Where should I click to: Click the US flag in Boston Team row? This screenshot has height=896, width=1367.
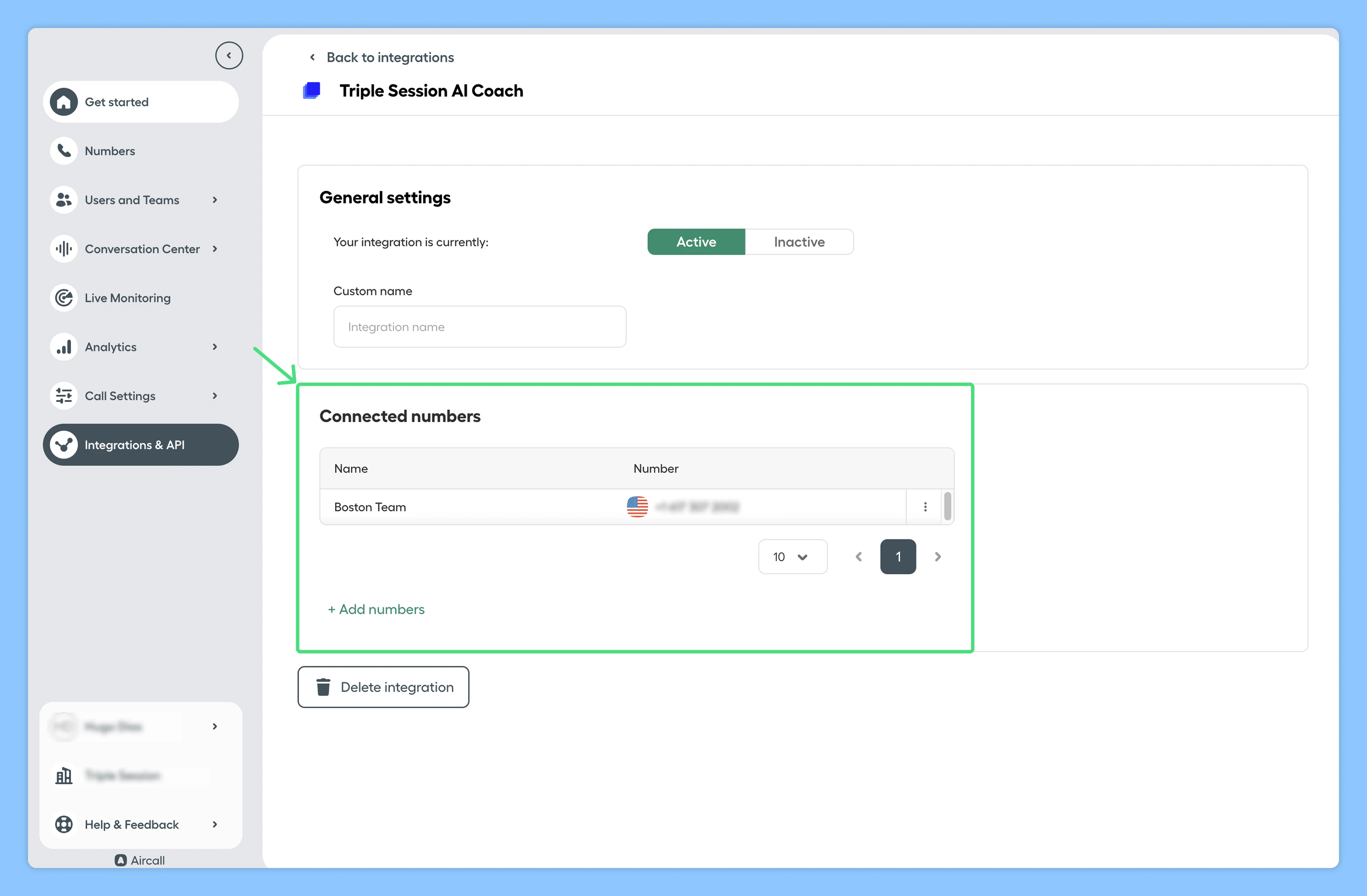click(x=637, y=507)
